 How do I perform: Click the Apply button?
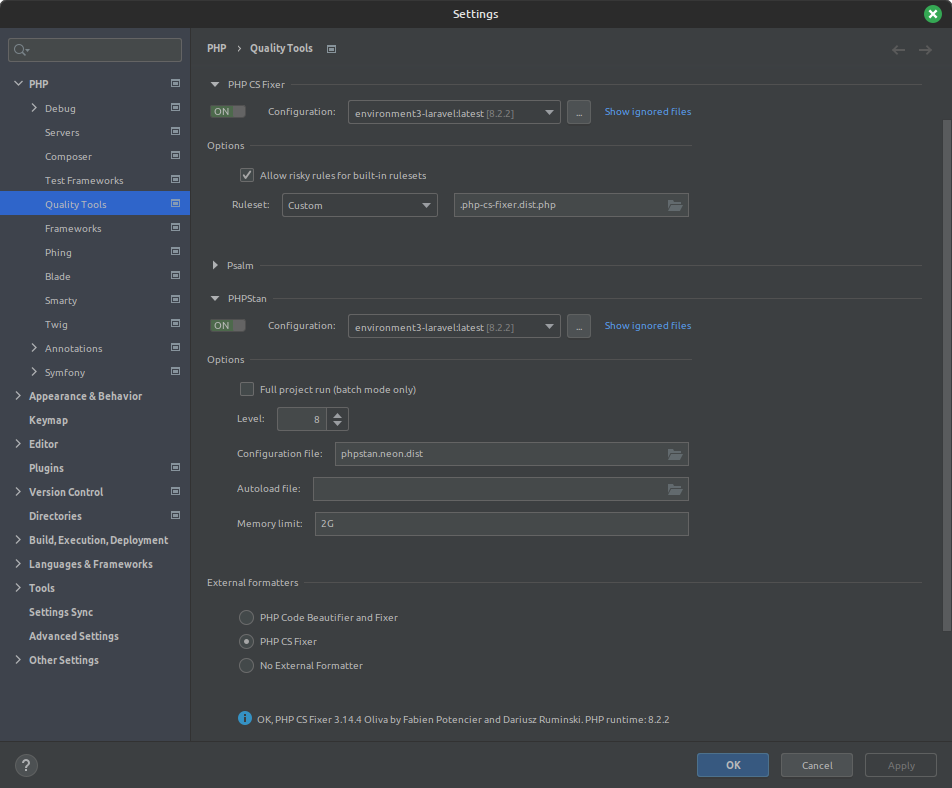(901, 765)
